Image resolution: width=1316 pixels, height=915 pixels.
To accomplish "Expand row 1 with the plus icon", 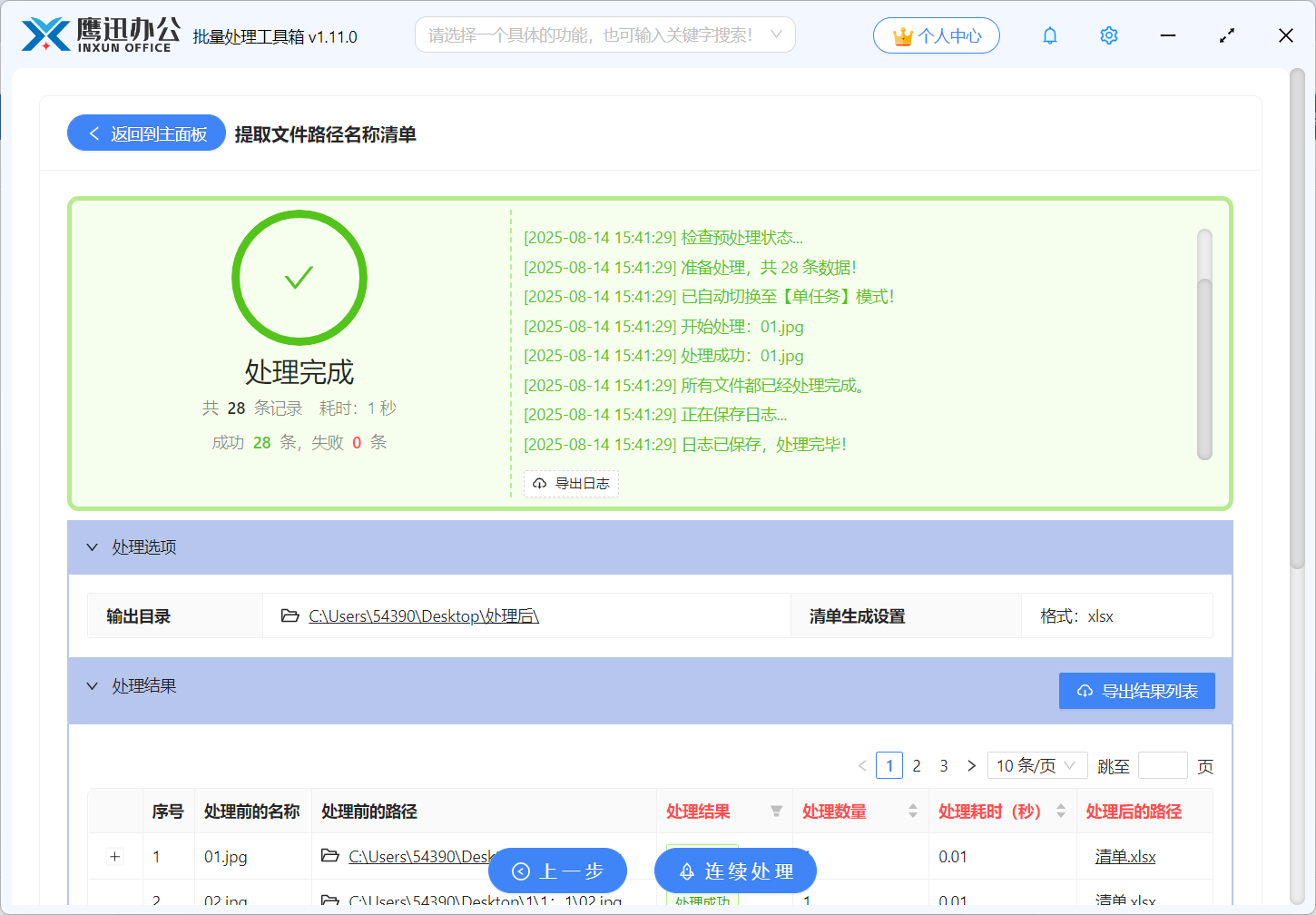I will 115,857.
